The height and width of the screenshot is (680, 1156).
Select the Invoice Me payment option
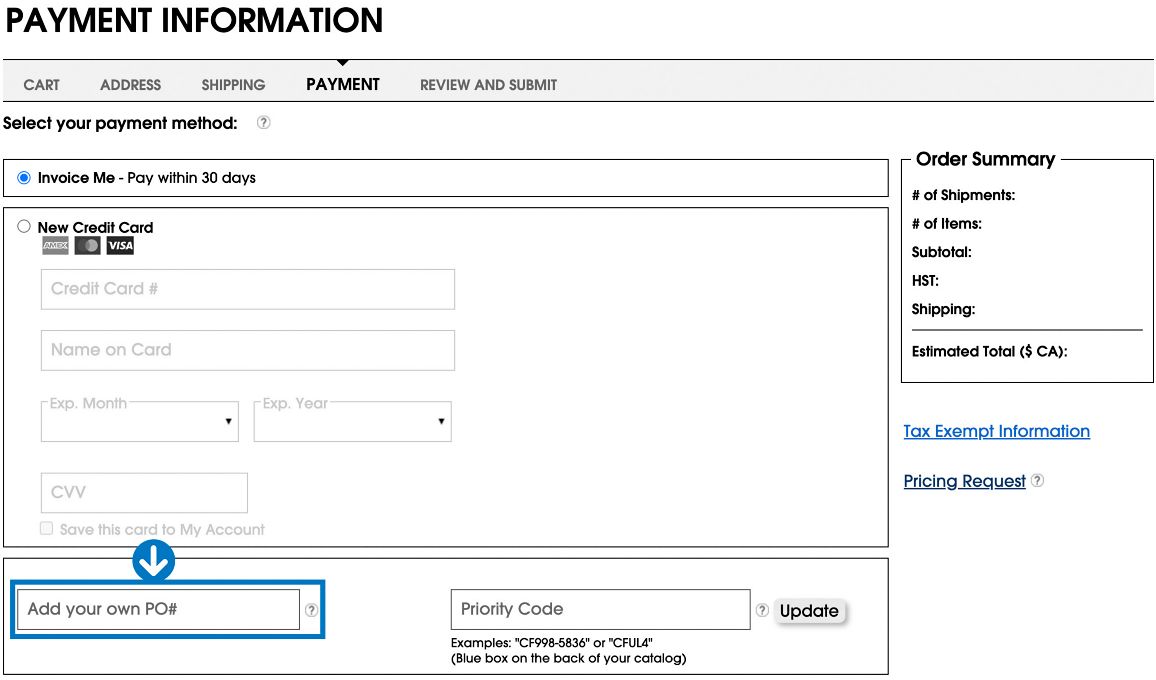pyautogui.click(x=24, y=177)
